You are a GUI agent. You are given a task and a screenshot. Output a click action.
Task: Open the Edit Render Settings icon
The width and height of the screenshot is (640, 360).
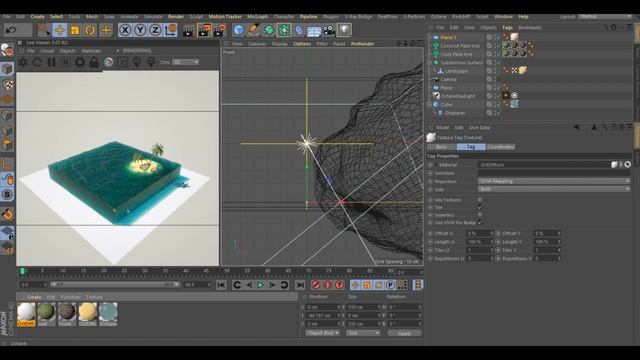(220, 30)
